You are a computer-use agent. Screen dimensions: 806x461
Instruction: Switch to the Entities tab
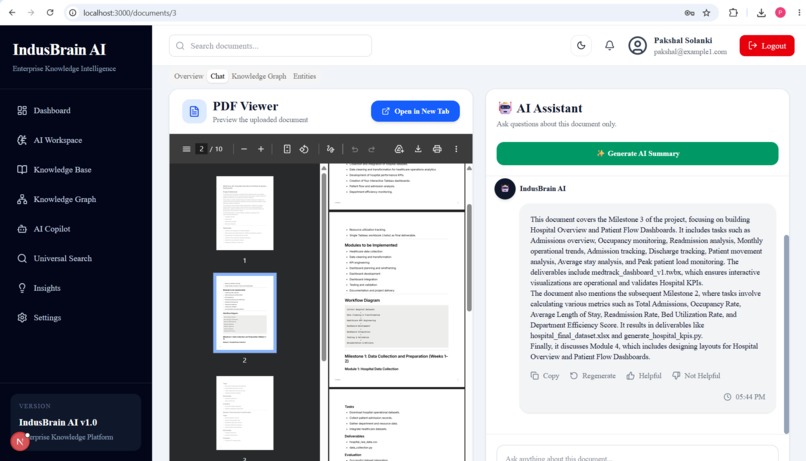[304, 76]
